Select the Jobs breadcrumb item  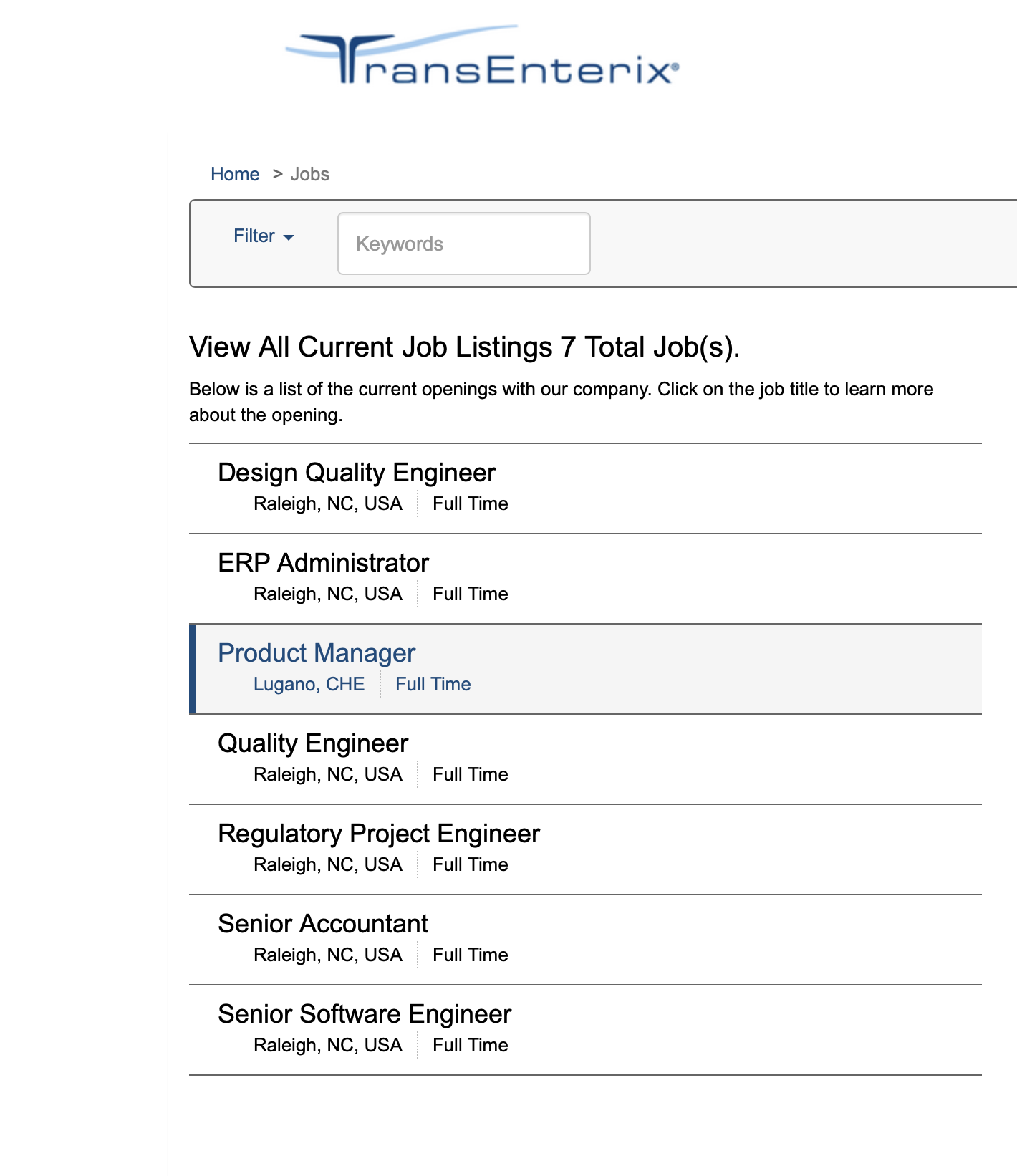coord(309,174)
